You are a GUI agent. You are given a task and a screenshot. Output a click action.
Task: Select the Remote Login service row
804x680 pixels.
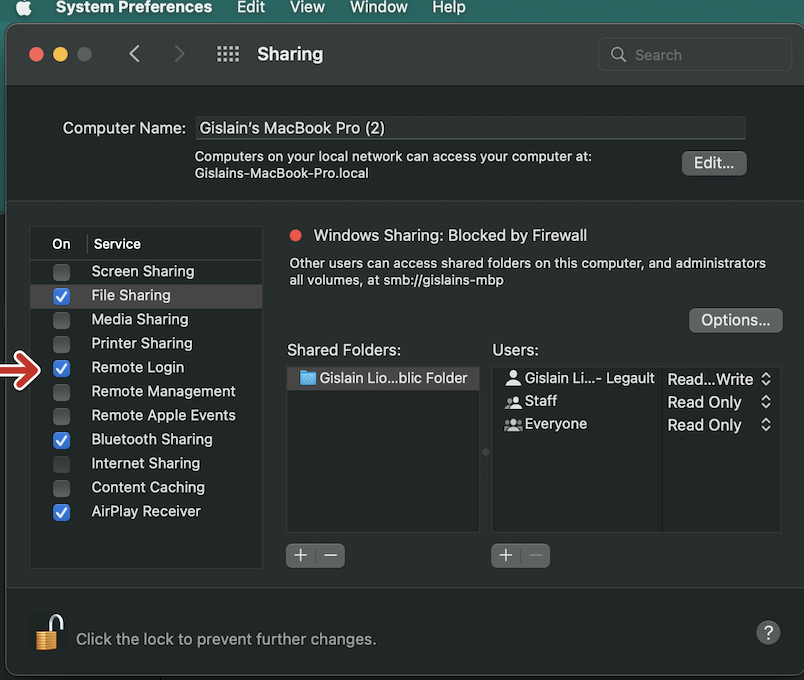point(146,368)
